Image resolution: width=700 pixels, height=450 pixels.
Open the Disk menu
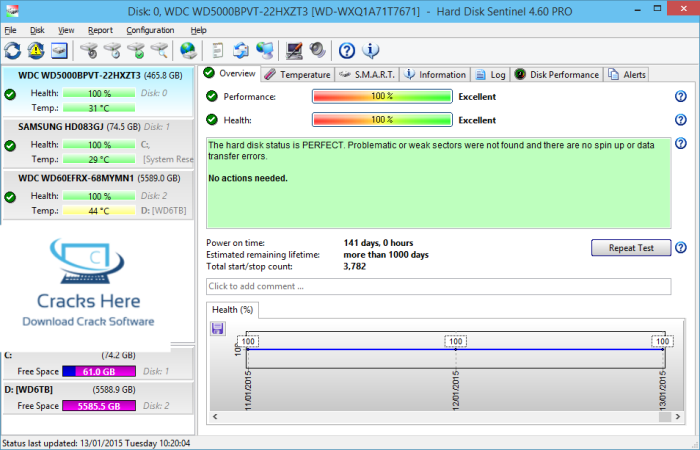coord(37,30)
